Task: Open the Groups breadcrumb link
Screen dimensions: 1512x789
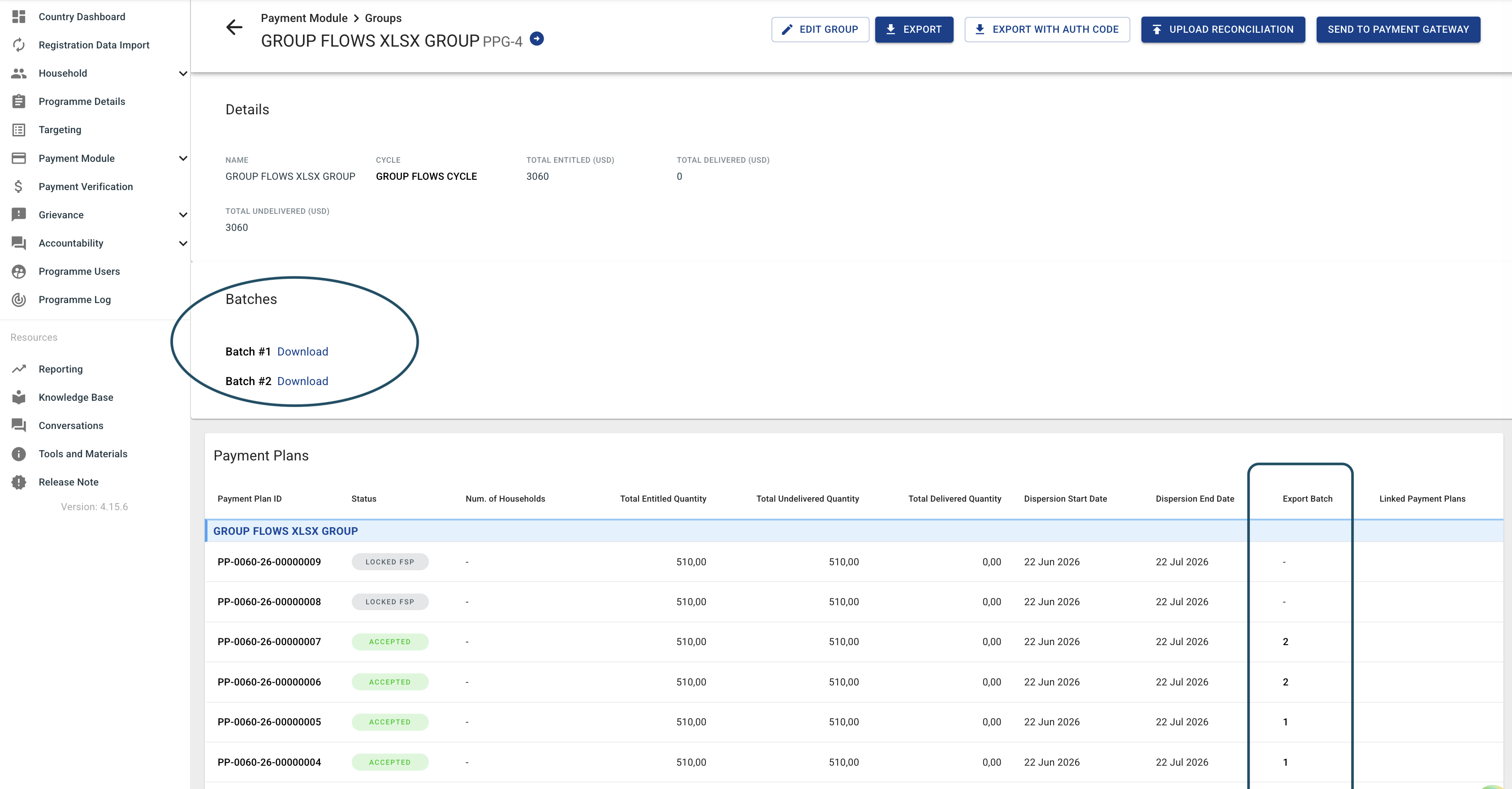Action: click(383, 18)
